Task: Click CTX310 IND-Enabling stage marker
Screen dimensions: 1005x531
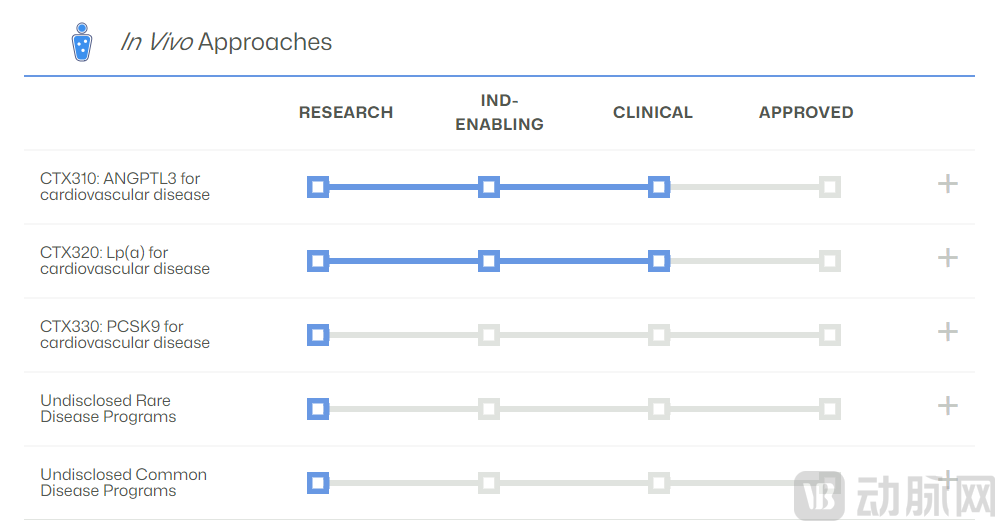Action: point(488,187)
